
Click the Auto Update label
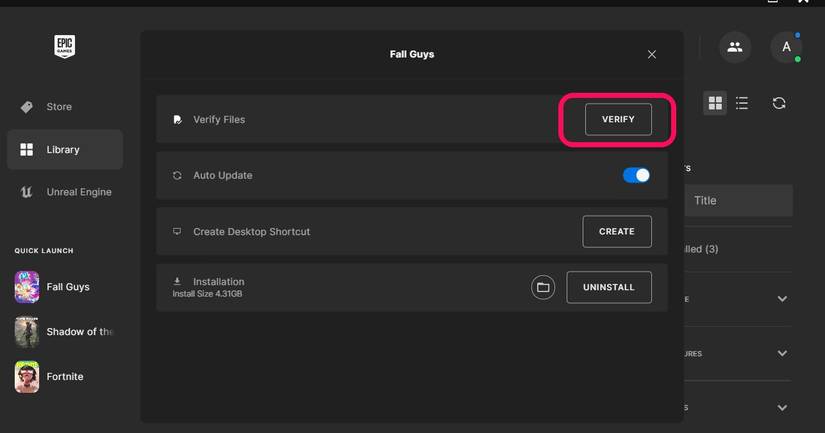(x=223, y=175)
